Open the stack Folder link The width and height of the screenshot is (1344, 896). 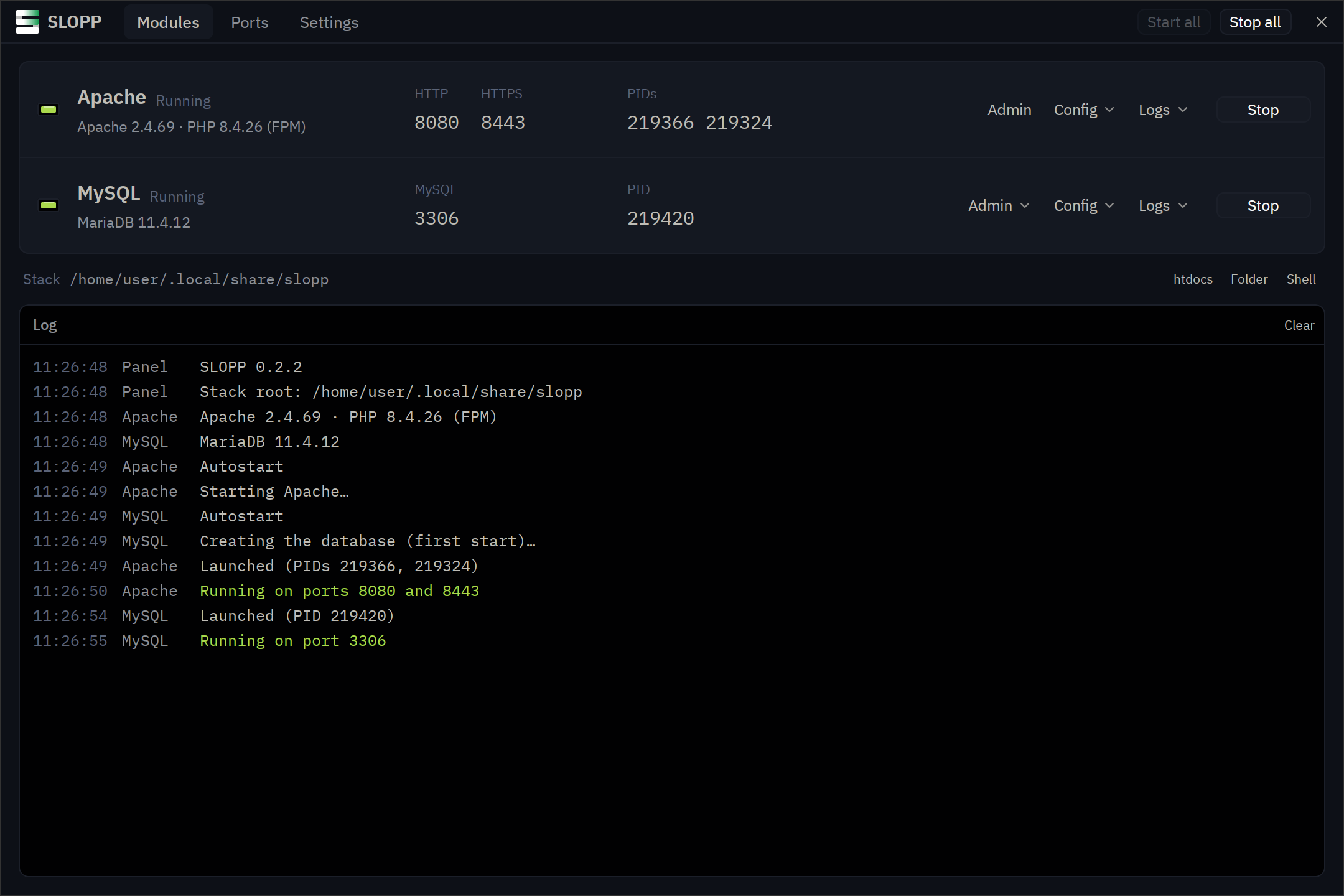coord(1249,279)
